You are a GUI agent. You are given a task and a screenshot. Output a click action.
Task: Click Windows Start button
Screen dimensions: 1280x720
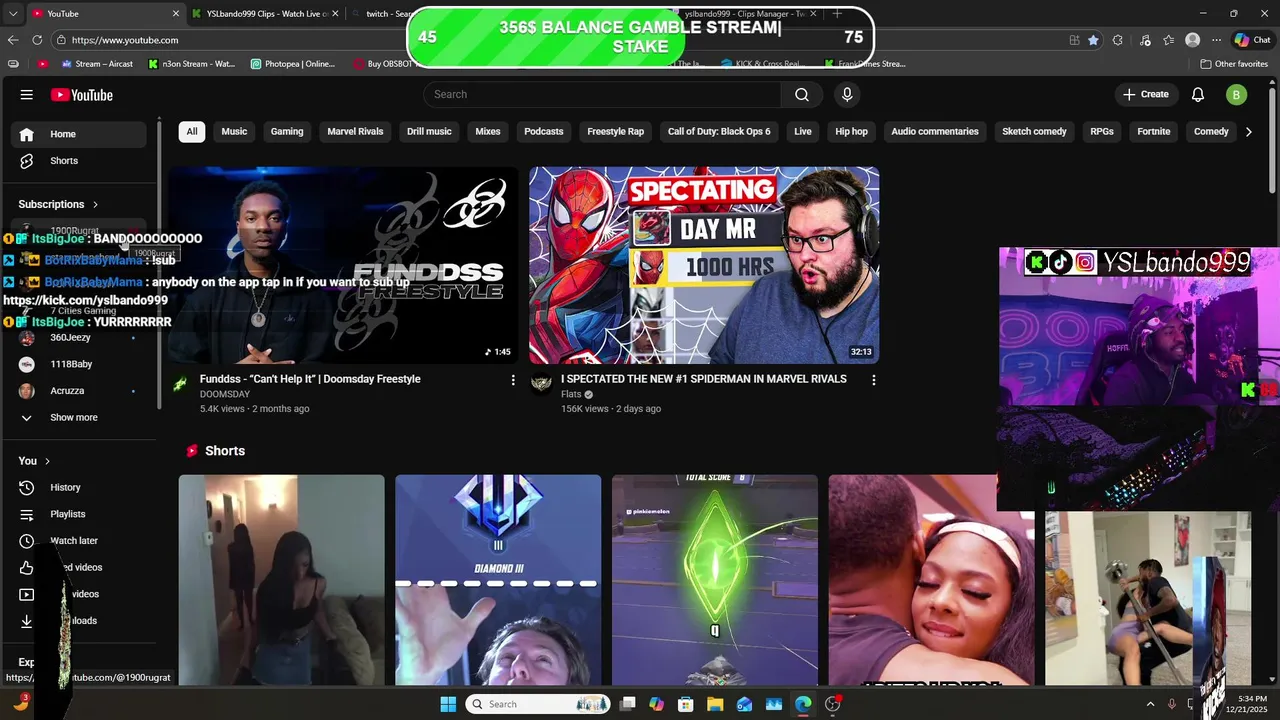pyautogui.click(x=448, y=704)
